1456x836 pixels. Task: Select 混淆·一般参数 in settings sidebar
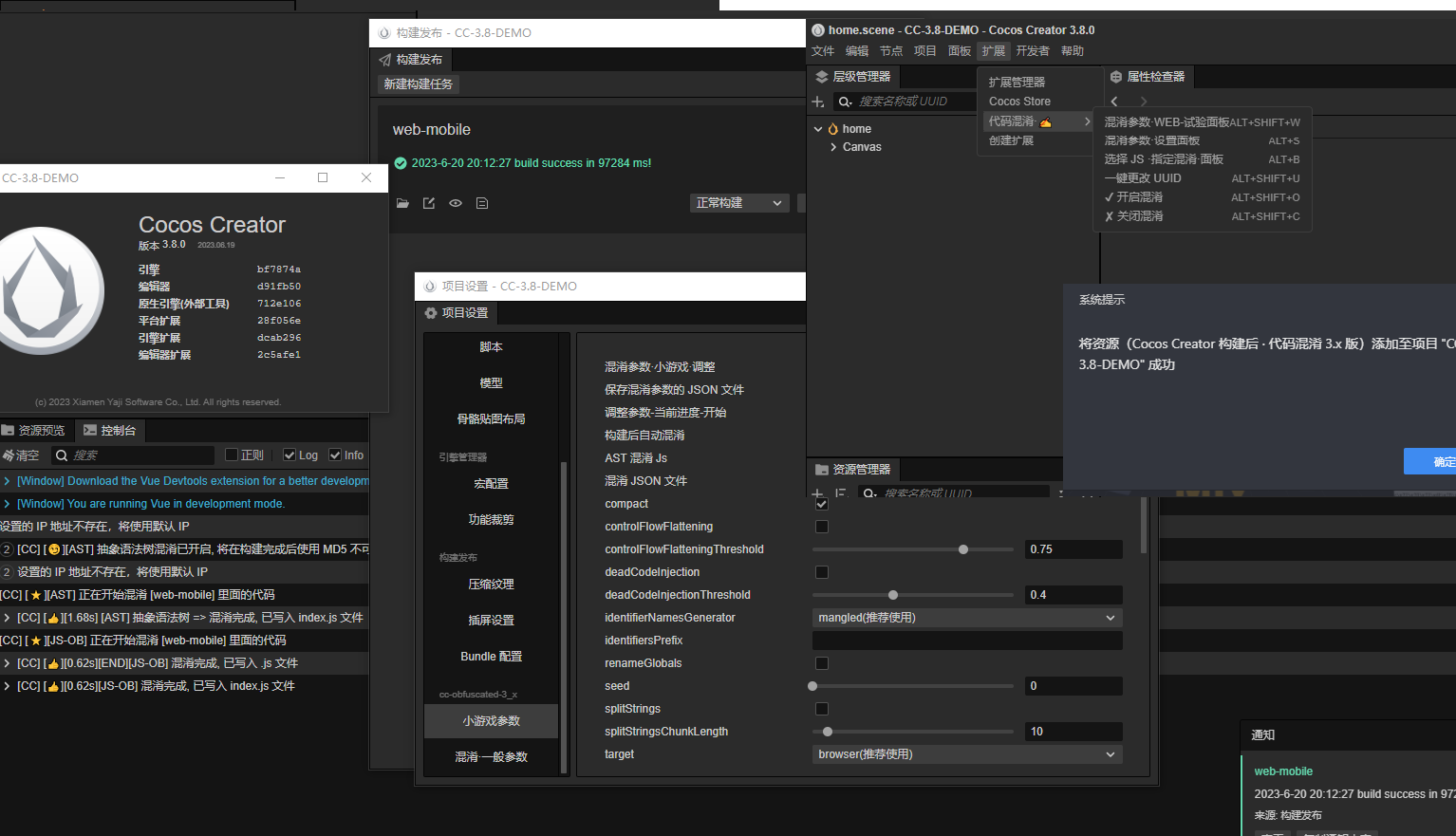[491, 757]
